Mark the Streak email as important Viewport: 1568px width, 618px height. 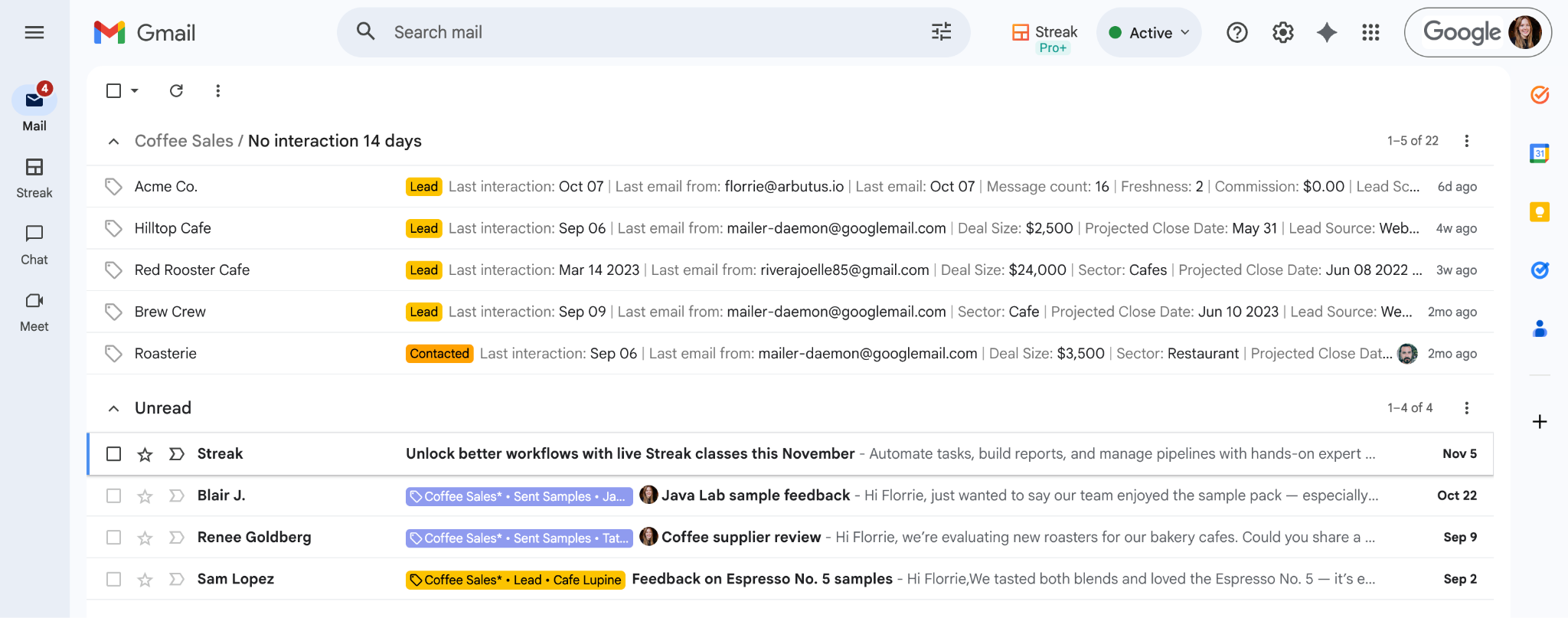(177, 454)
